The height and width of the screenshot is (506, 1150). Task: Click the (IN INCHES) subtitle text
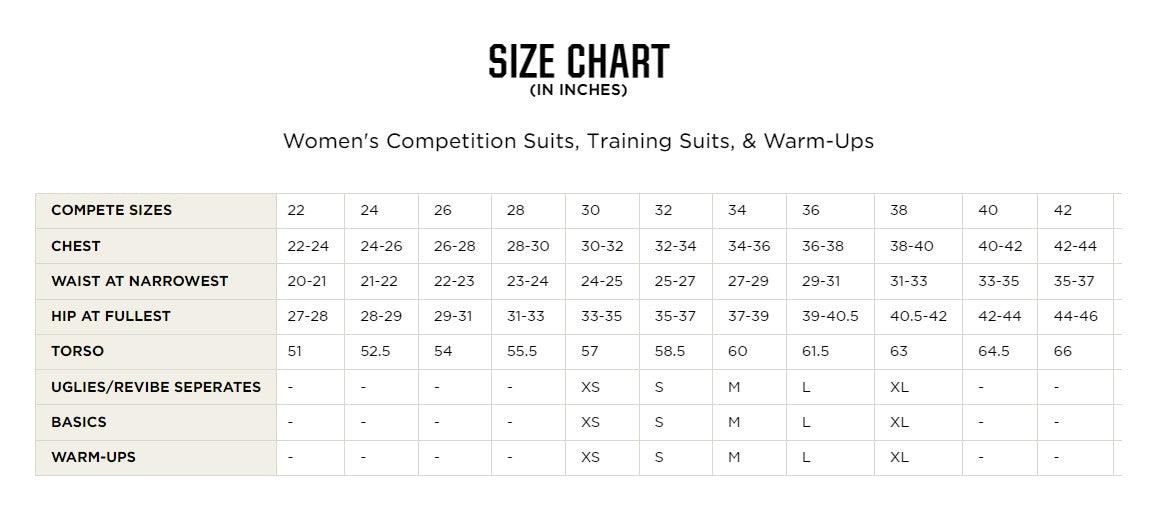(x=578, y=90)
